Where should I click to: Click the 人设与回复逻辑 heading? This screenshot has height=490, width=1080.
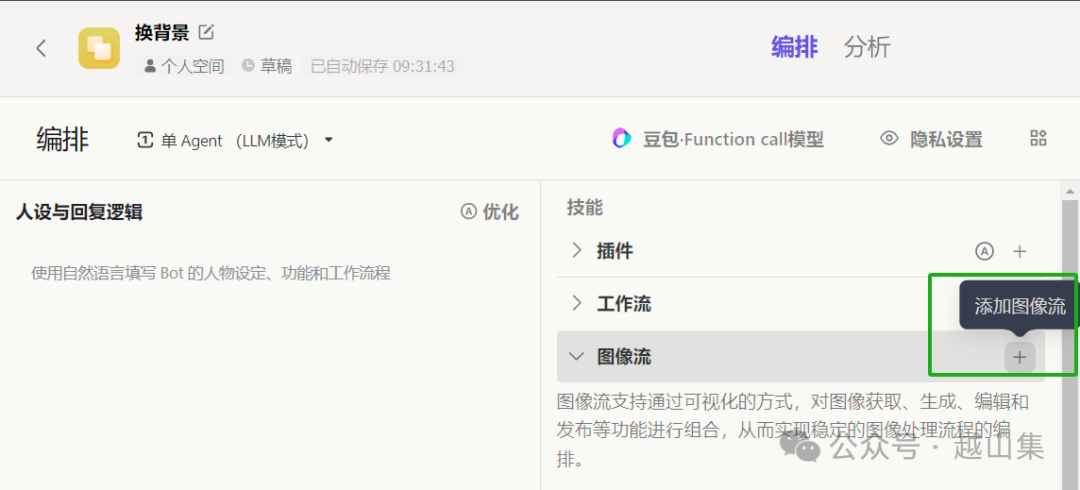[x=79, y=212]
